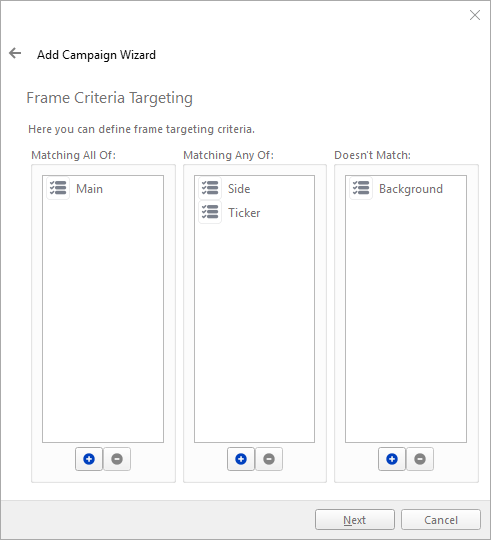The height and width of the screenshot is (540, 491).
Task: Click the Background criteria list icon
Action: pos(361,188)
